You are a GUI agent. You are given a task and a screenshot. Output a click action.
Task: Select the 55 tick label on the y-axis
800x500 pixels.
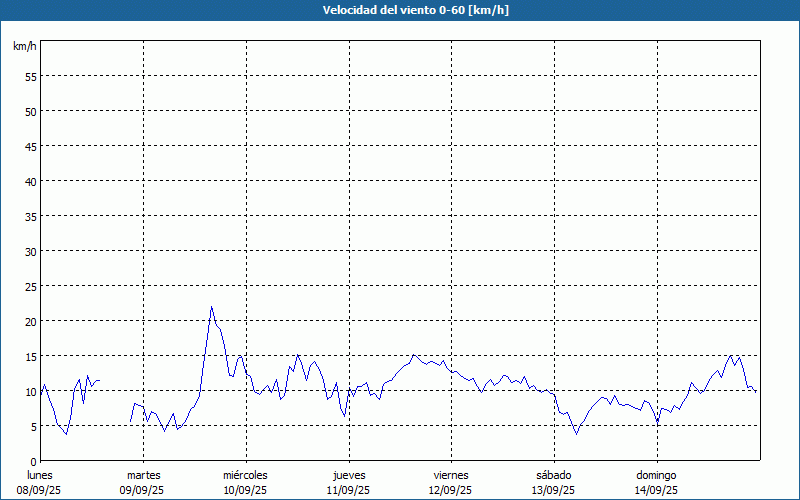pos(30,76)
